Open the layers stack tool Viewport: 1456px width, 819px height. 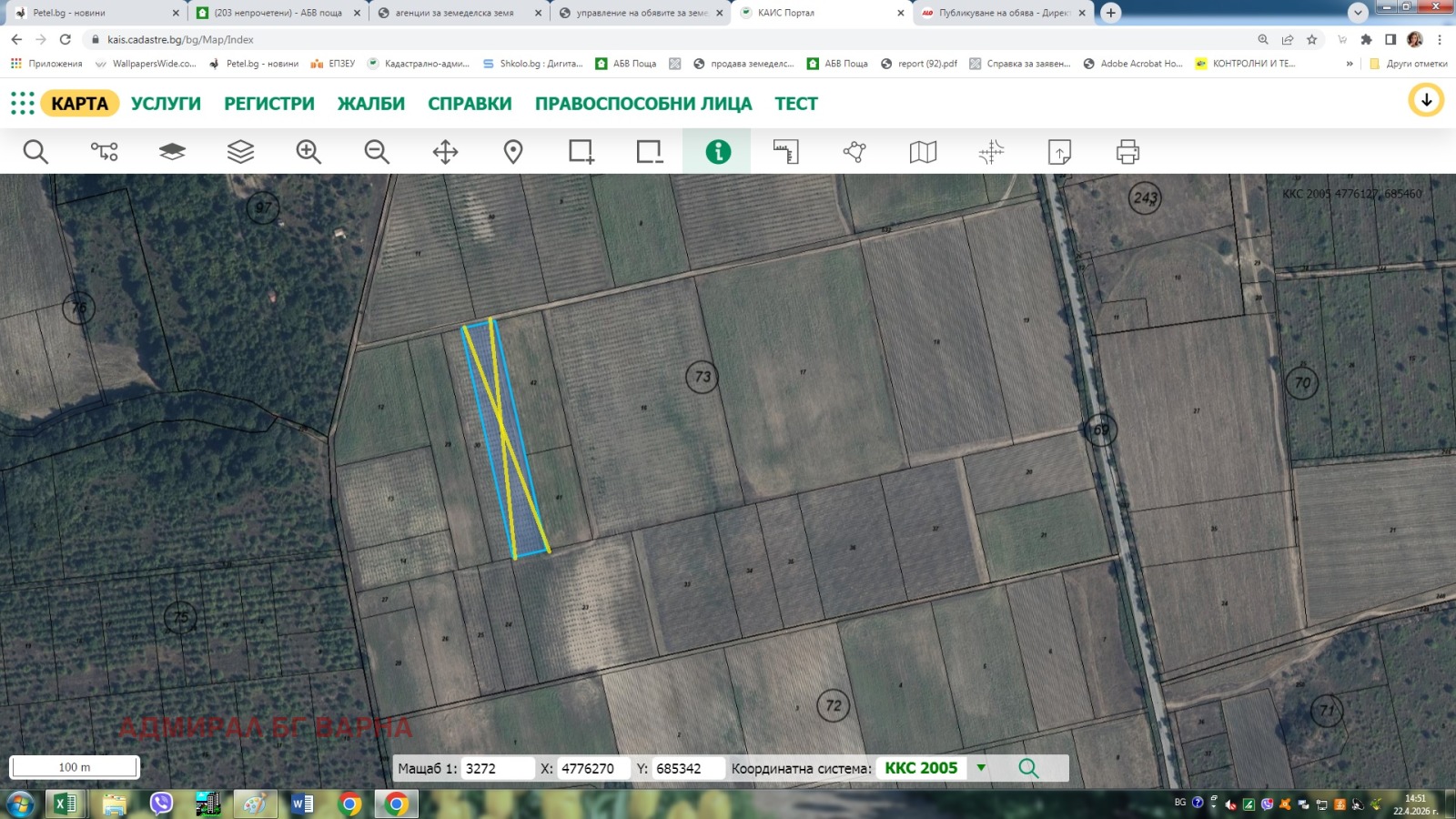pyautogui.click(x=240, y=151)
